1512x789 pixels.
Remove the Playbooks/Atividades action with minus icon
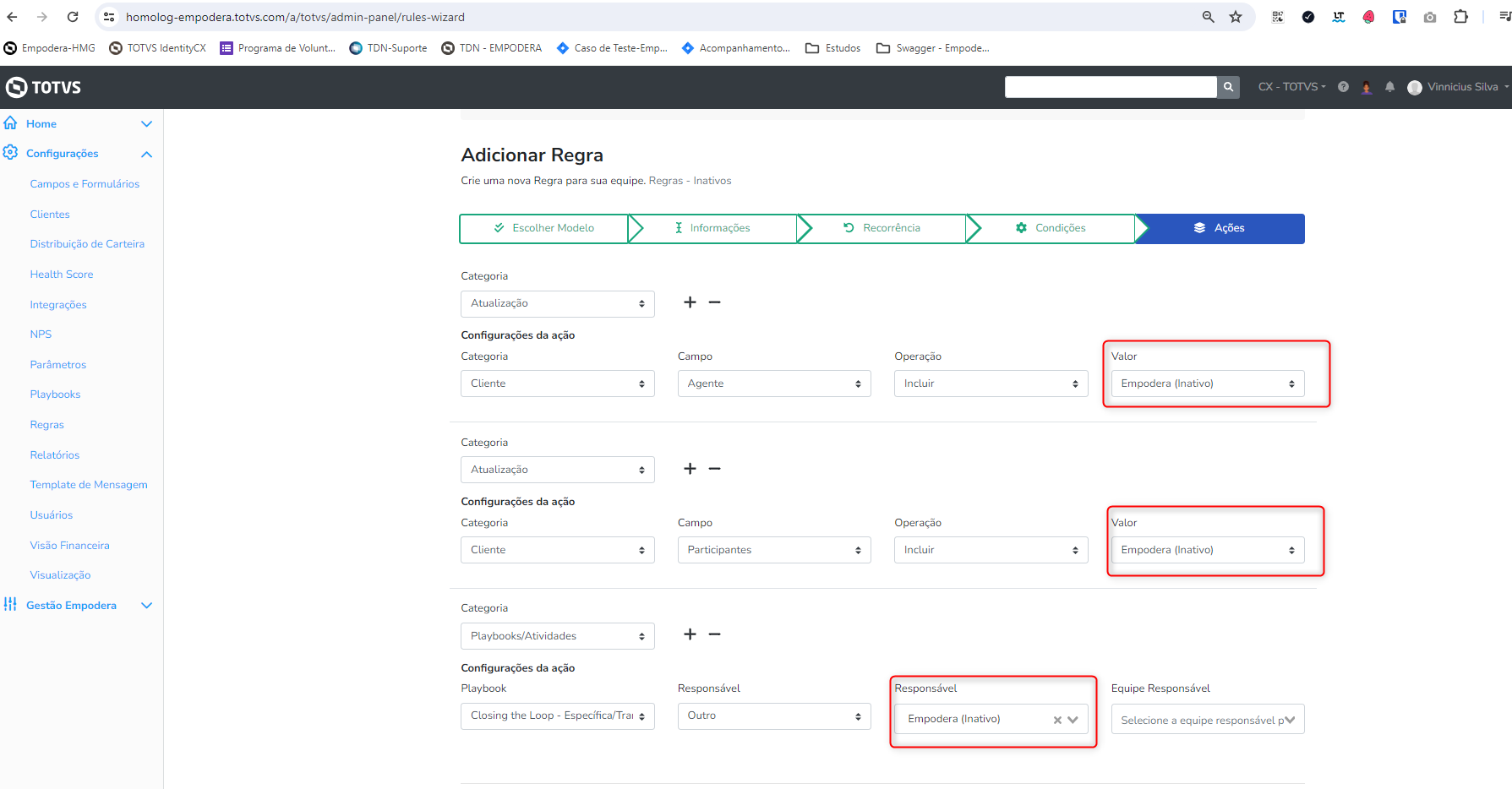tap(714, 634)
